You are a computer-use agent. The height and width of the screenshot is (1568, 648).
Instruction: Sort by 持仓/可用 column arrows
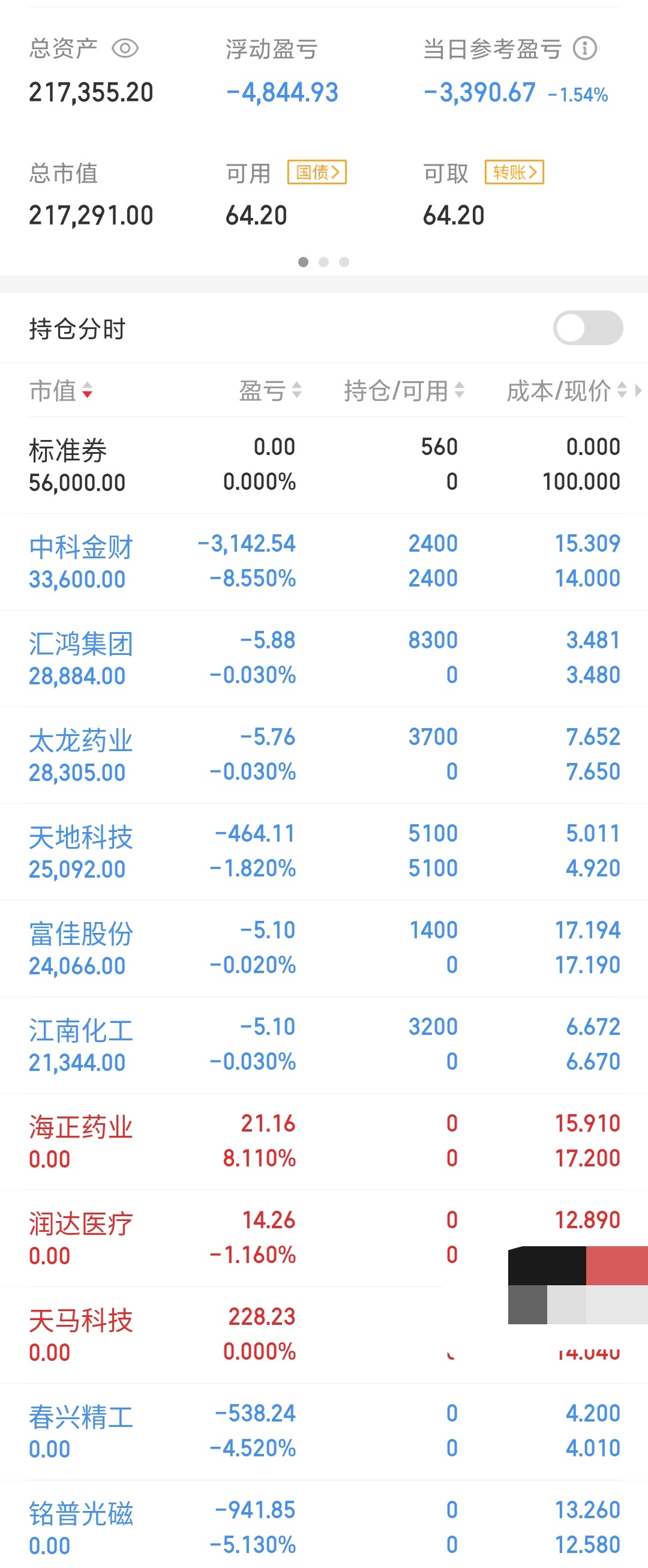[x=460, y=390]
